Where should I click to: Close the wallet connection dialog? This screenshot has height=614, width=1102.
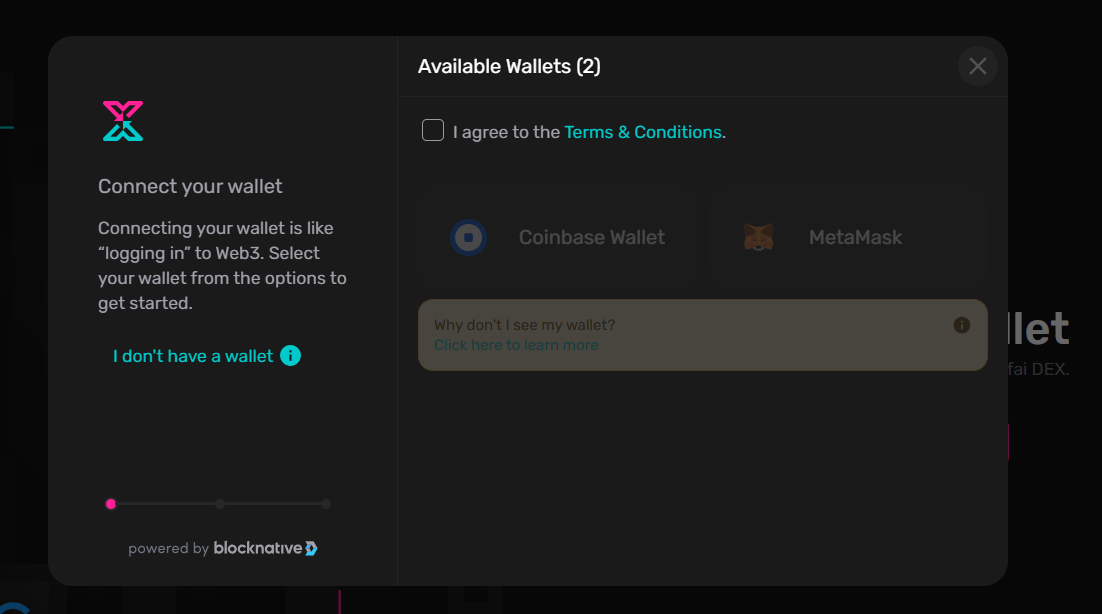(978, 66)
